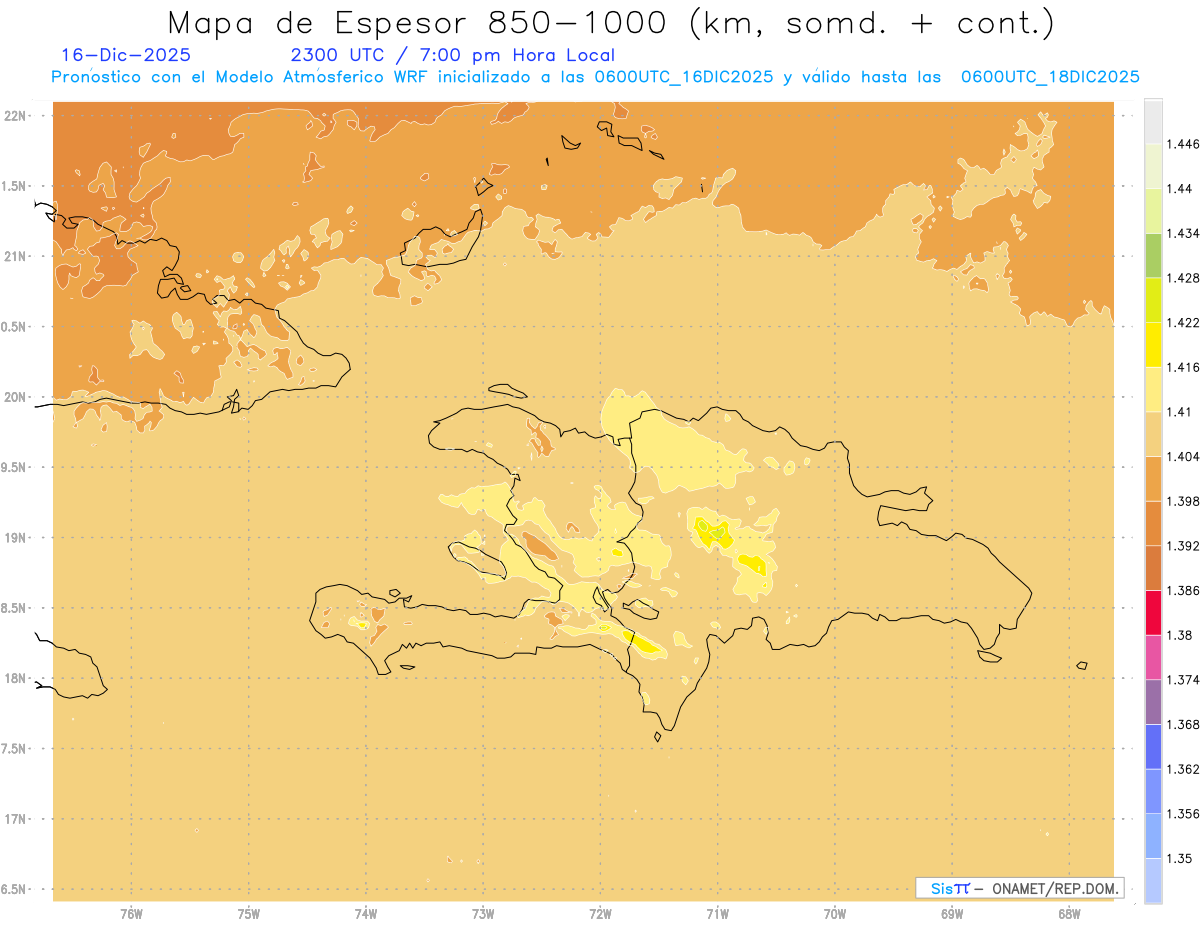
Task: Click the '8.5N' latitude label
Action: pos(14,608)
